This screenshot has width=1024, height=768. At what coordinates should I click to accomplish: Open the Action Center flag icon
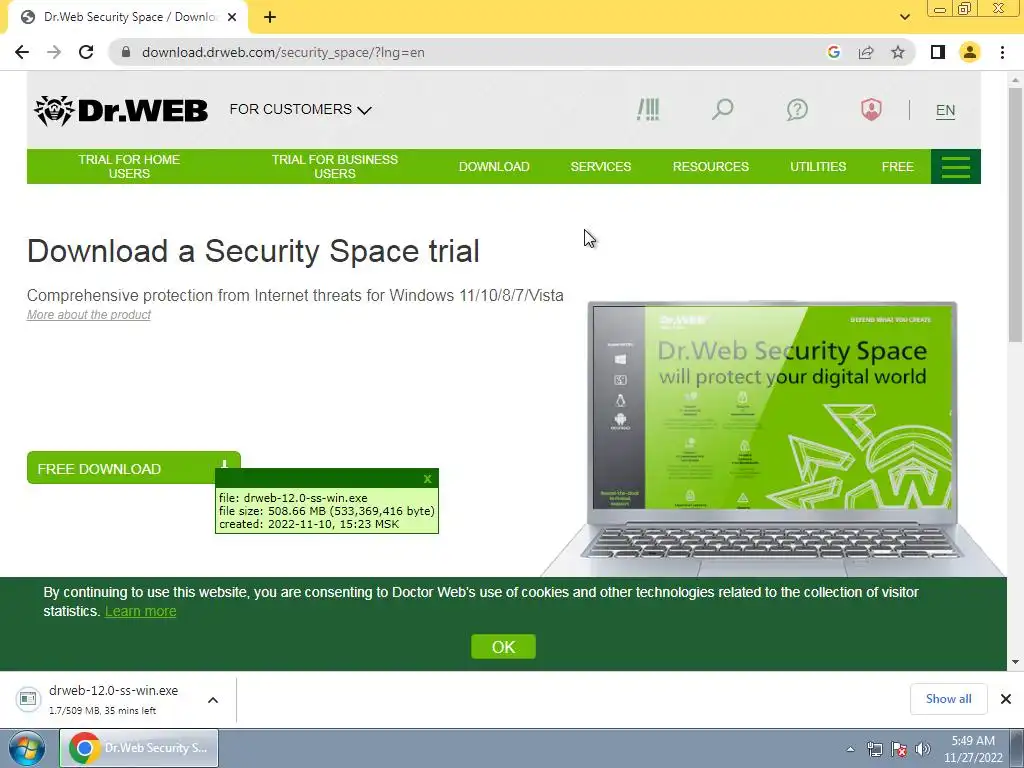899,749
